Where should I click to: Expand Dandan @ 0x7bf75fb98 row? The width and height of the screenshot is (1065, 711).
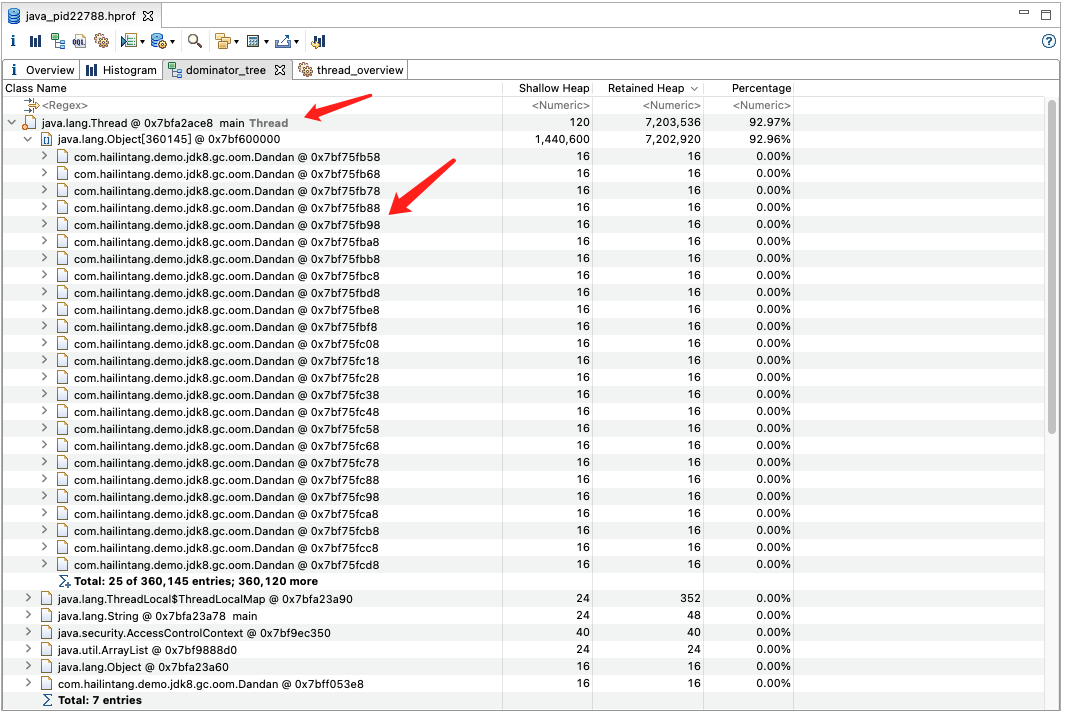(x=44, y=224)
